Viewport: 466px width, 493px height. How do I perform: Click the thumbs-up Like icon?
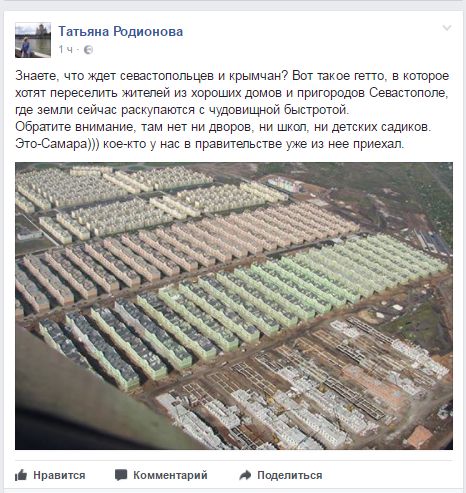[21, 475]
